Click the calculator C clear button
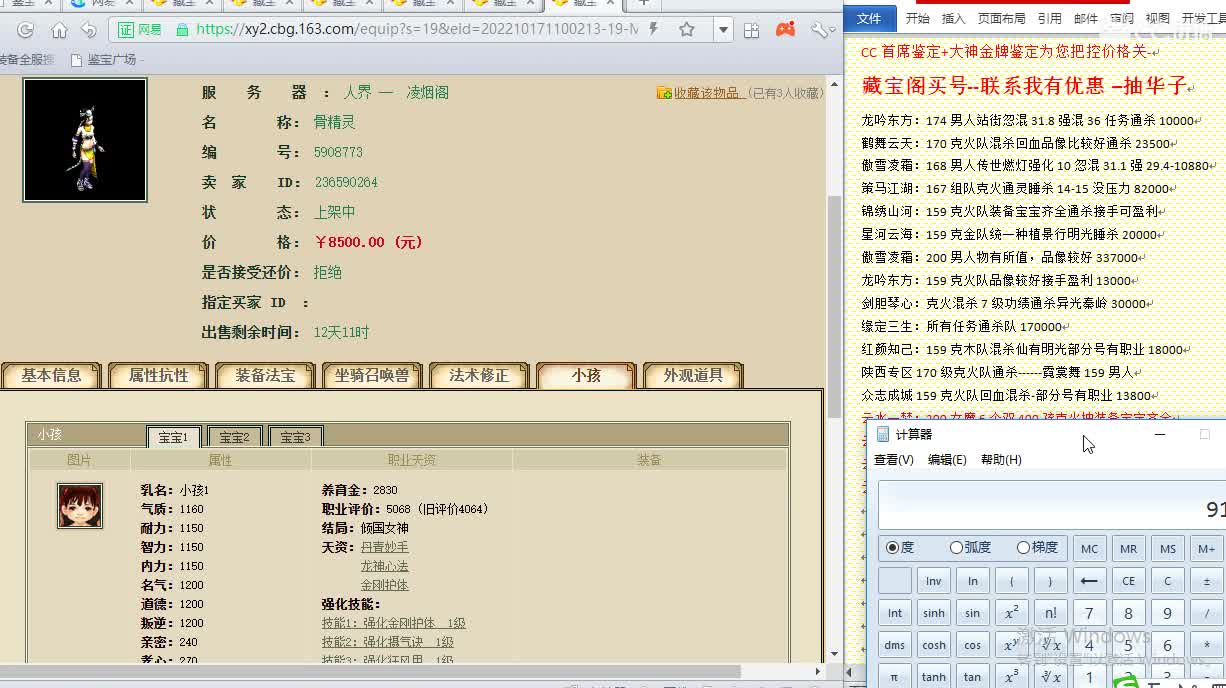Viewport: 1226px width, 688px height. click(x=1167, y=581)
